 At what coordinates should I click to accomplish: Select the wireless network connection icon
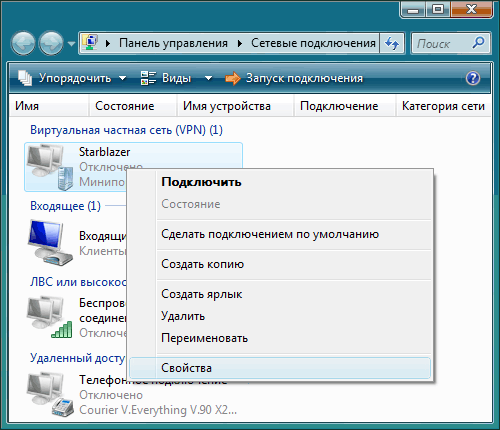(x=50, y=317)
